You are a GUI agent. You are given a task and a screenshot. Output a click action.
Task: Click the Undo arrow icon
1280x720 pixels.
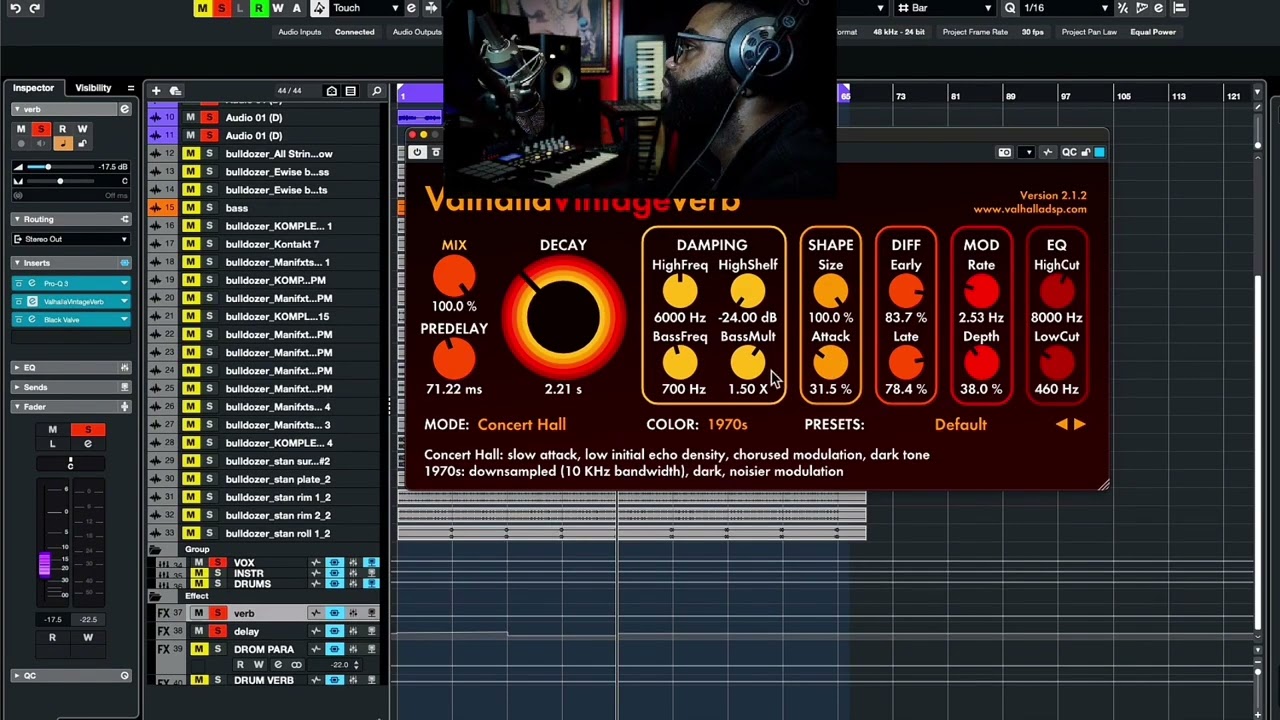click(15, 8)
